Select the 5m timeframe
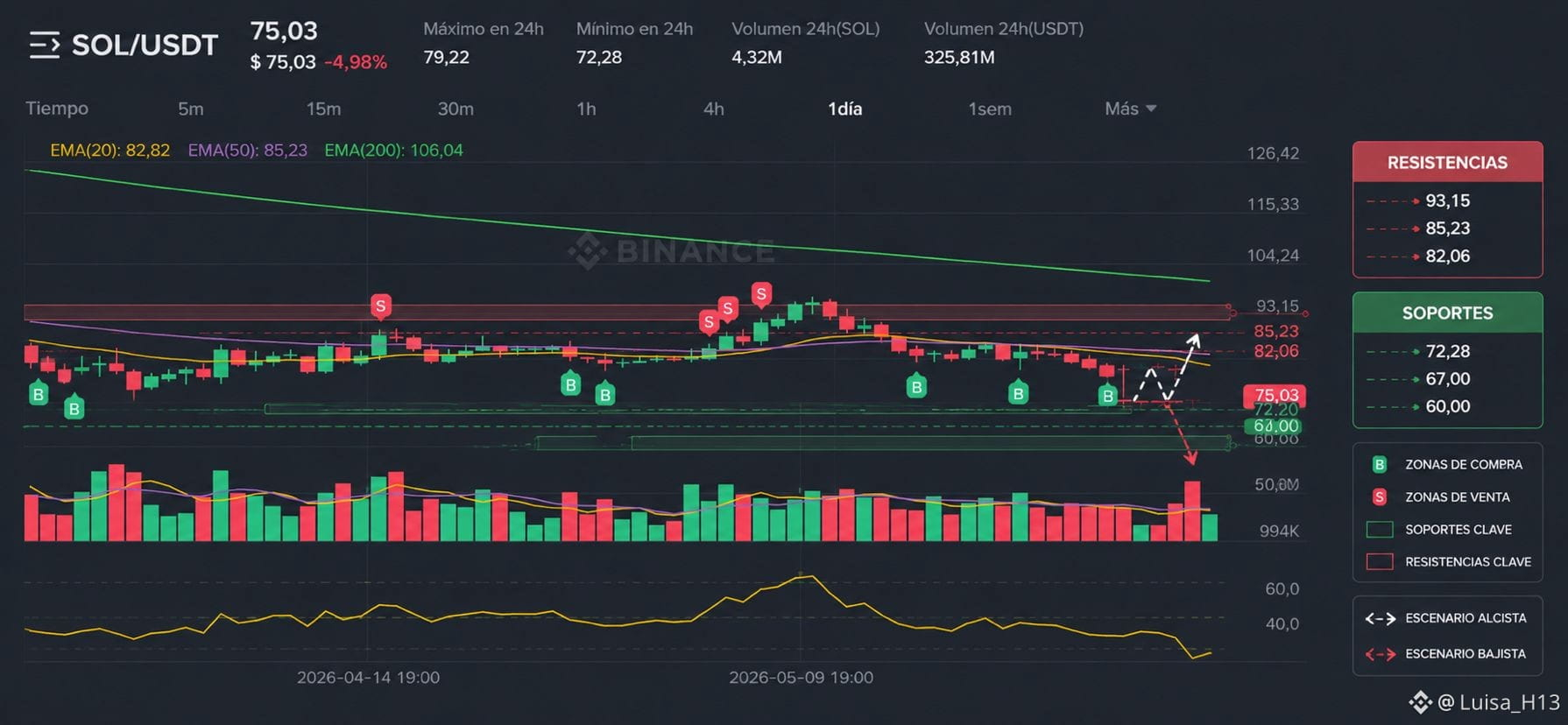 [x=191, y=109]
